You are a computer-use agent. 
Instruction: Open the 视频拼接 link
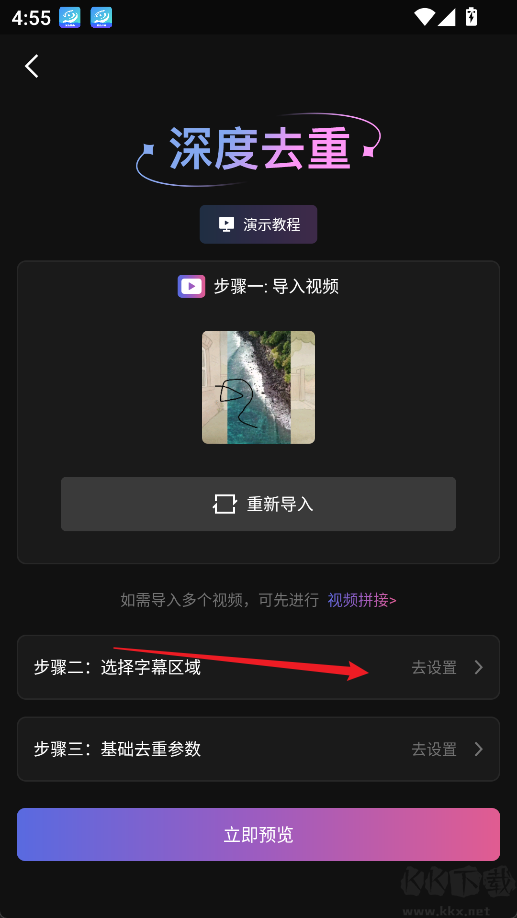click(362, 600)
